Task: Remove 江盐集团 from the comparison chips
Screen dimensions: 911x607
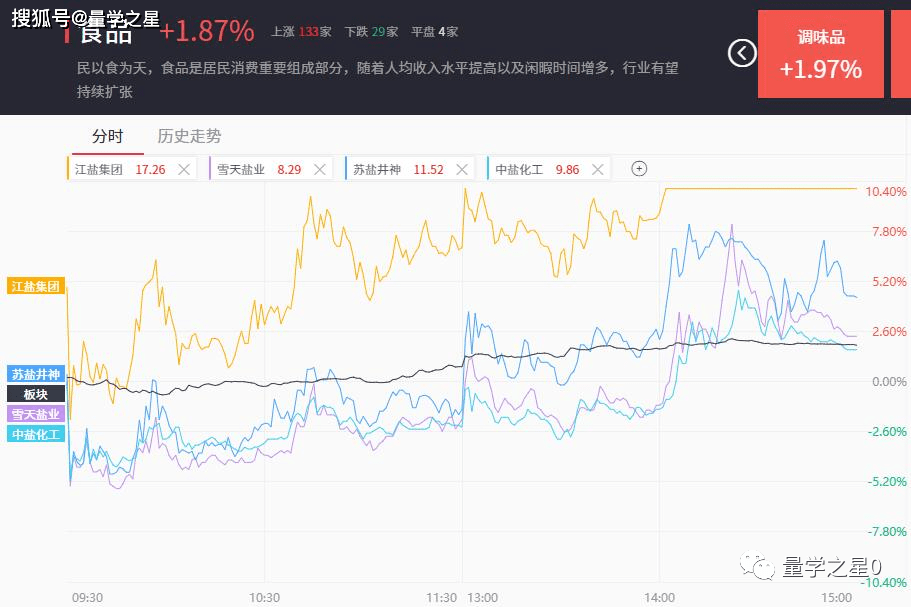Action: 184,169
